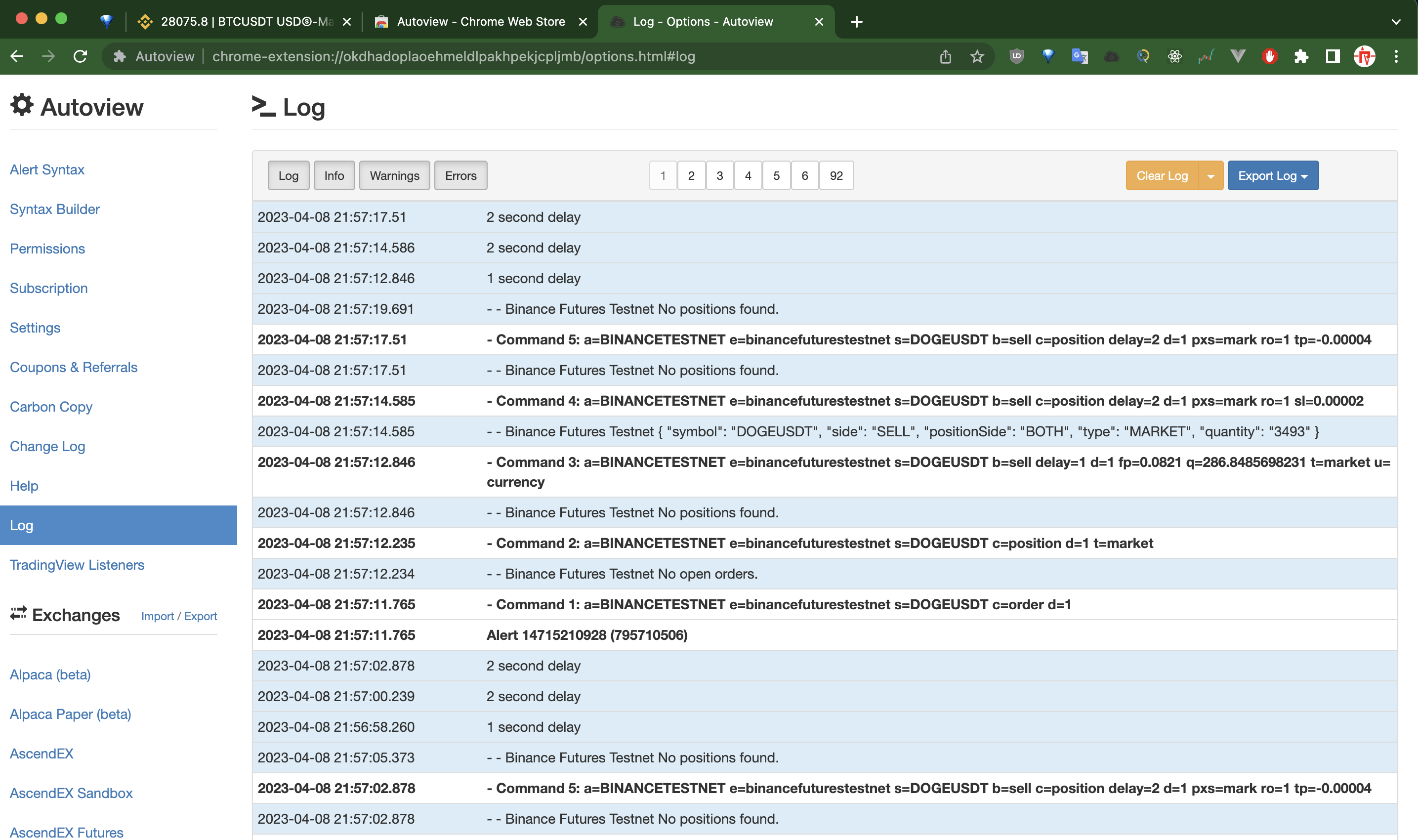Screen dimensions: 1418x840
Task: Select the 'Alert 14715210928 (795710506)' log entry
Action: (x=825, y=635)
